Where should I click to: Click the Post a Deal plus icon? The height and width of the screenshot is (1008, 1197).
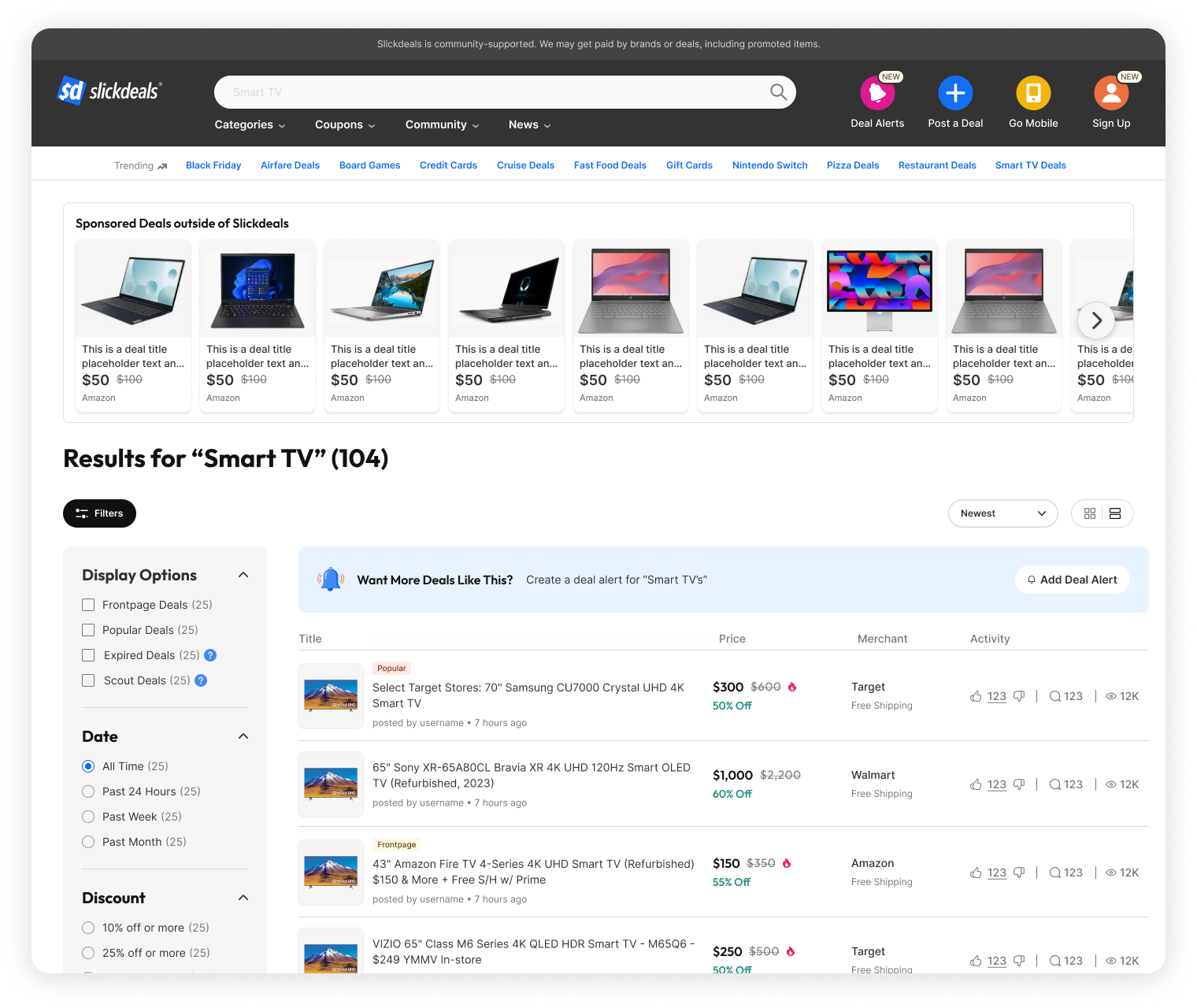[x=955, y=93]
